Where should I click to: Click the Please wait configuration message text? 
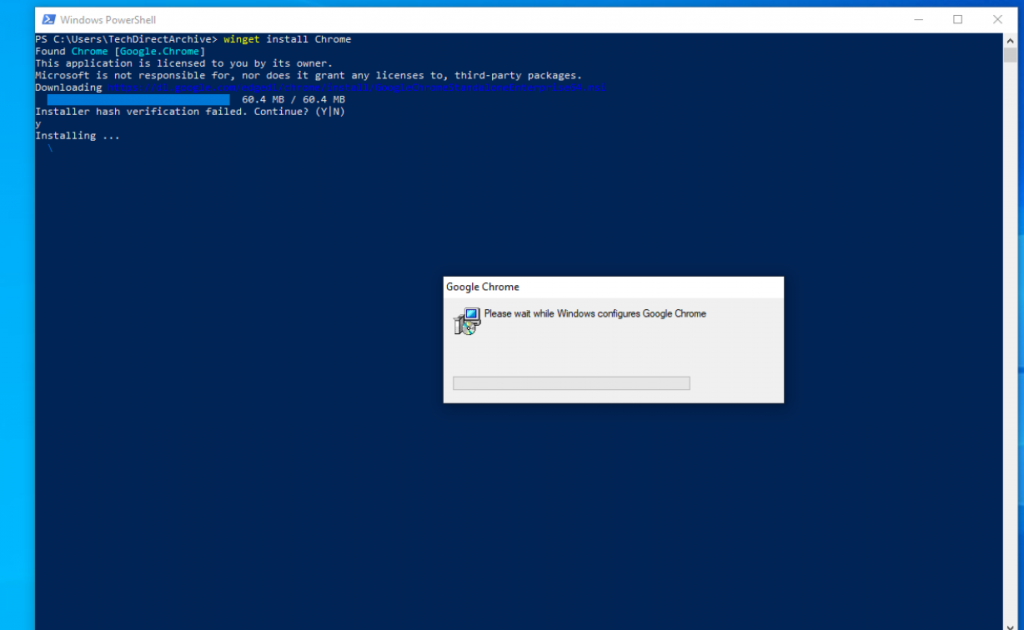tap(595, 313)
